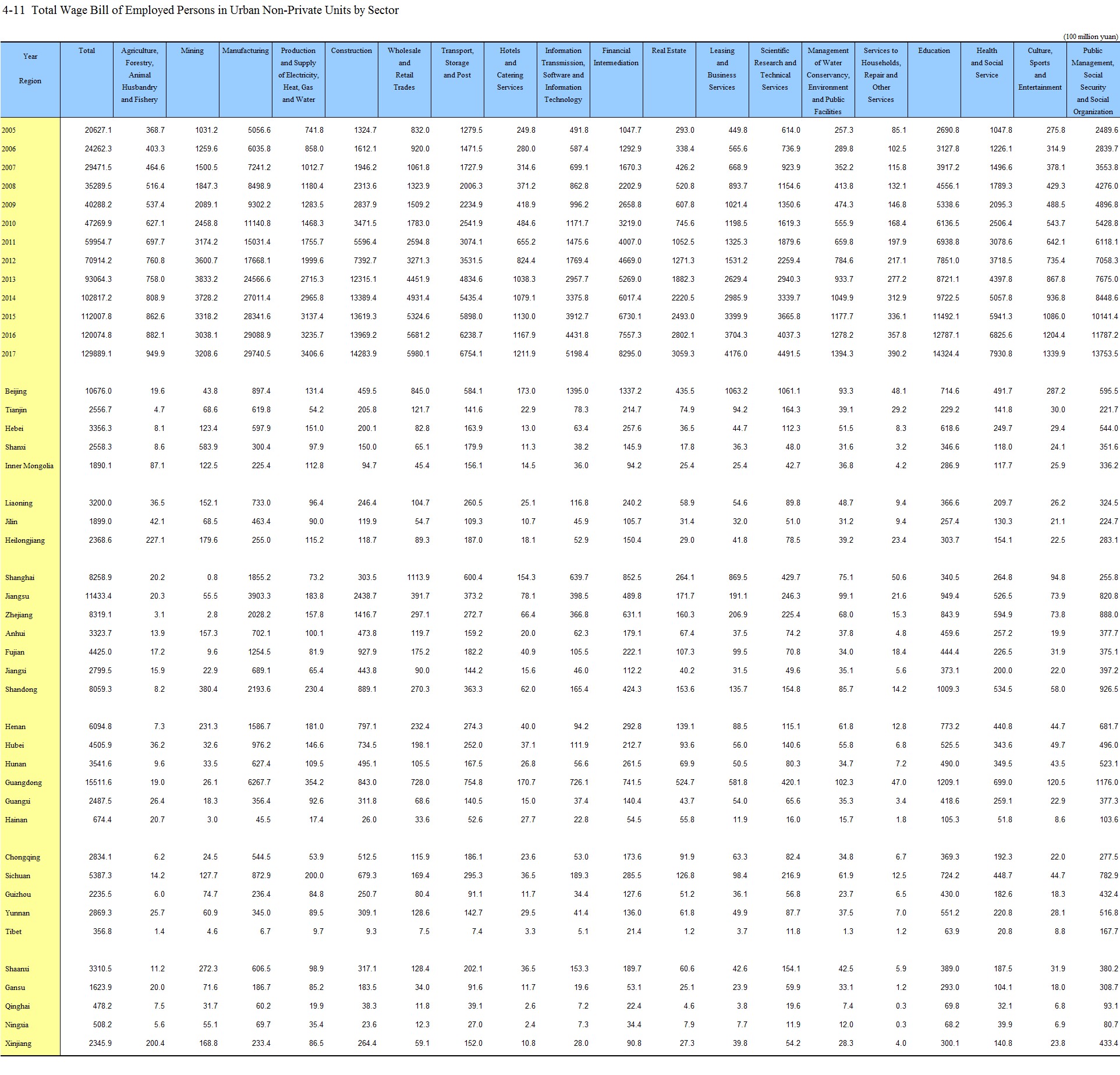Click the Guangdong row label
The width and height of the screenshot is (1120, 1075).
pyautogui.click(x=23, y=783)
